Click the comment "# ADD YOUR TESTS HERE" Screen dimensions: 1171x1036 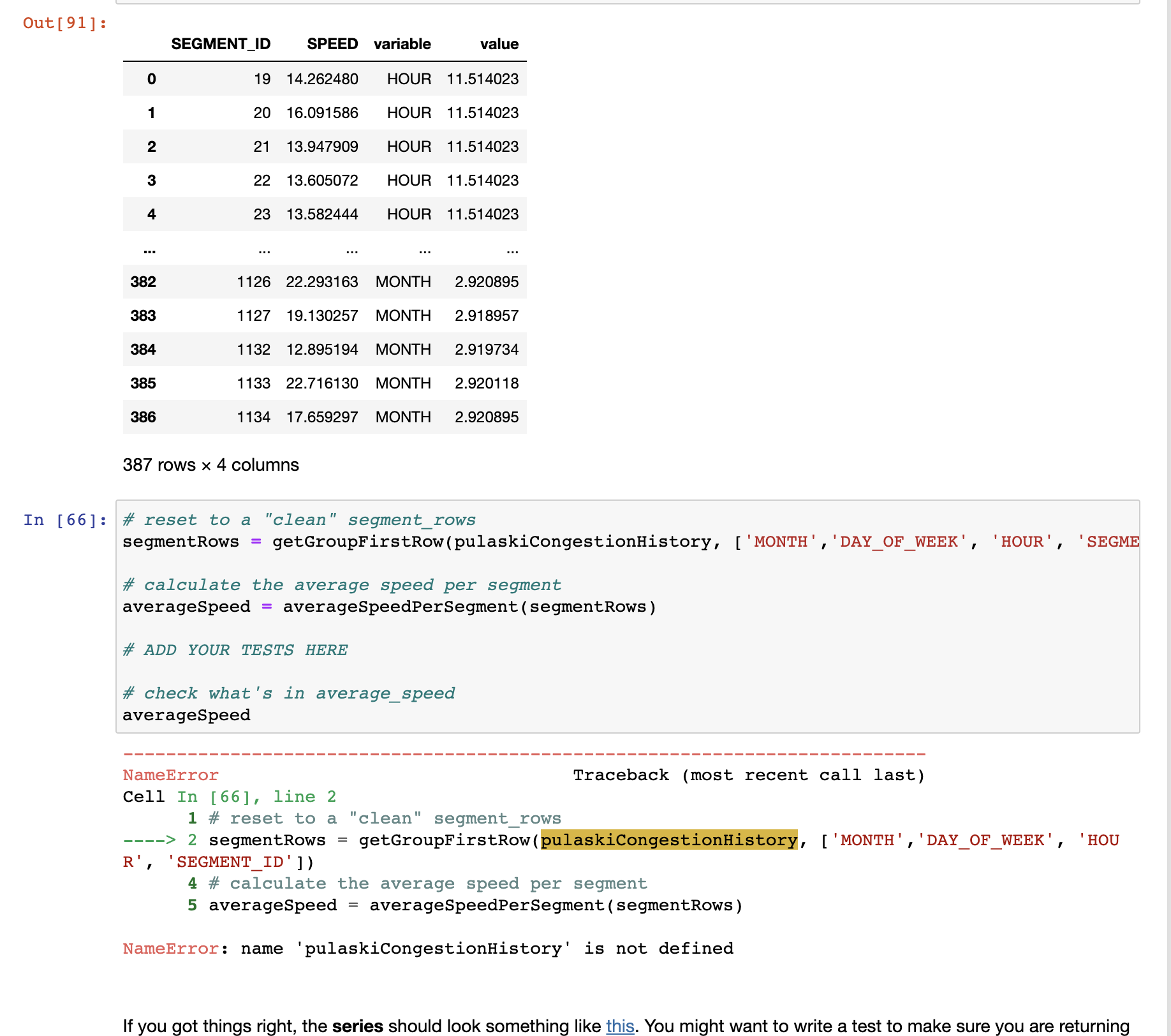[235, 649]
